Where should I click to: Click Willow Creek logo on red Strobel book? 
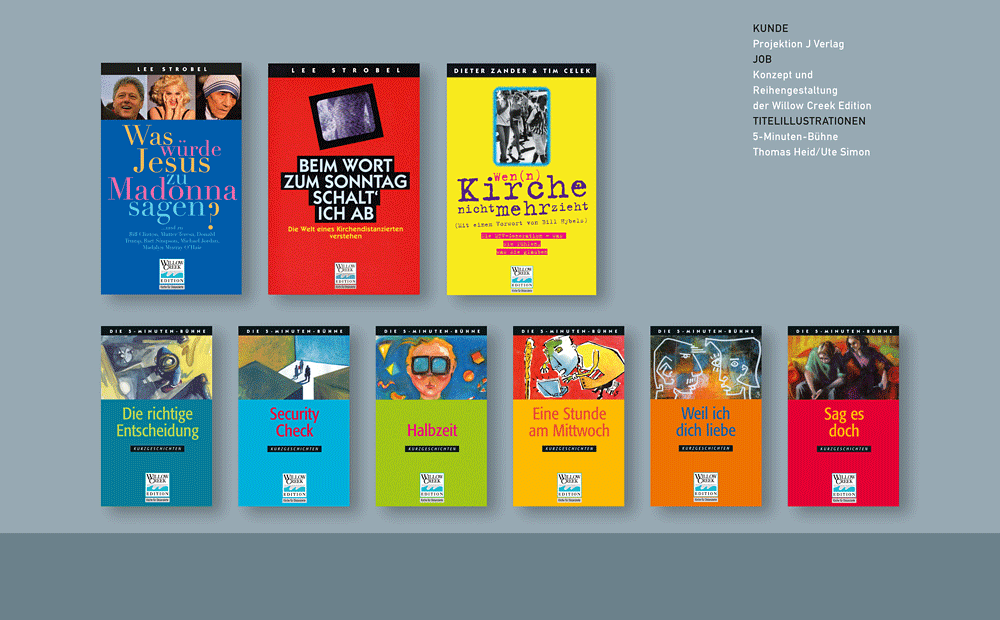pyautogui.click(x=343, y=276)
